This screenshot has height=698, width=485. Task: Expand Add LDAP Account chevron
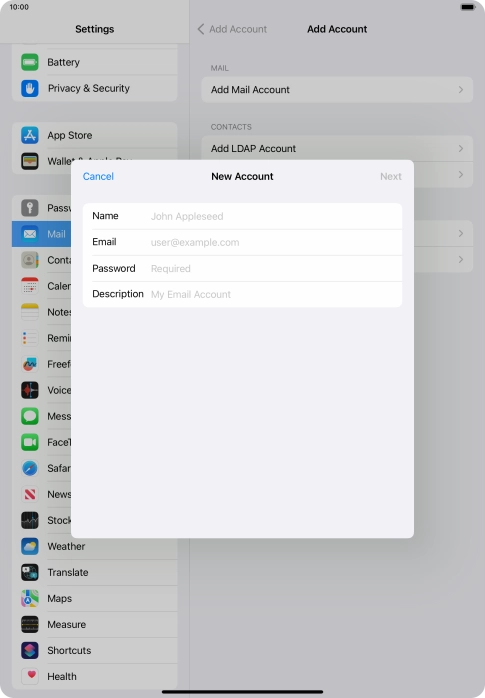pos(461,148)
